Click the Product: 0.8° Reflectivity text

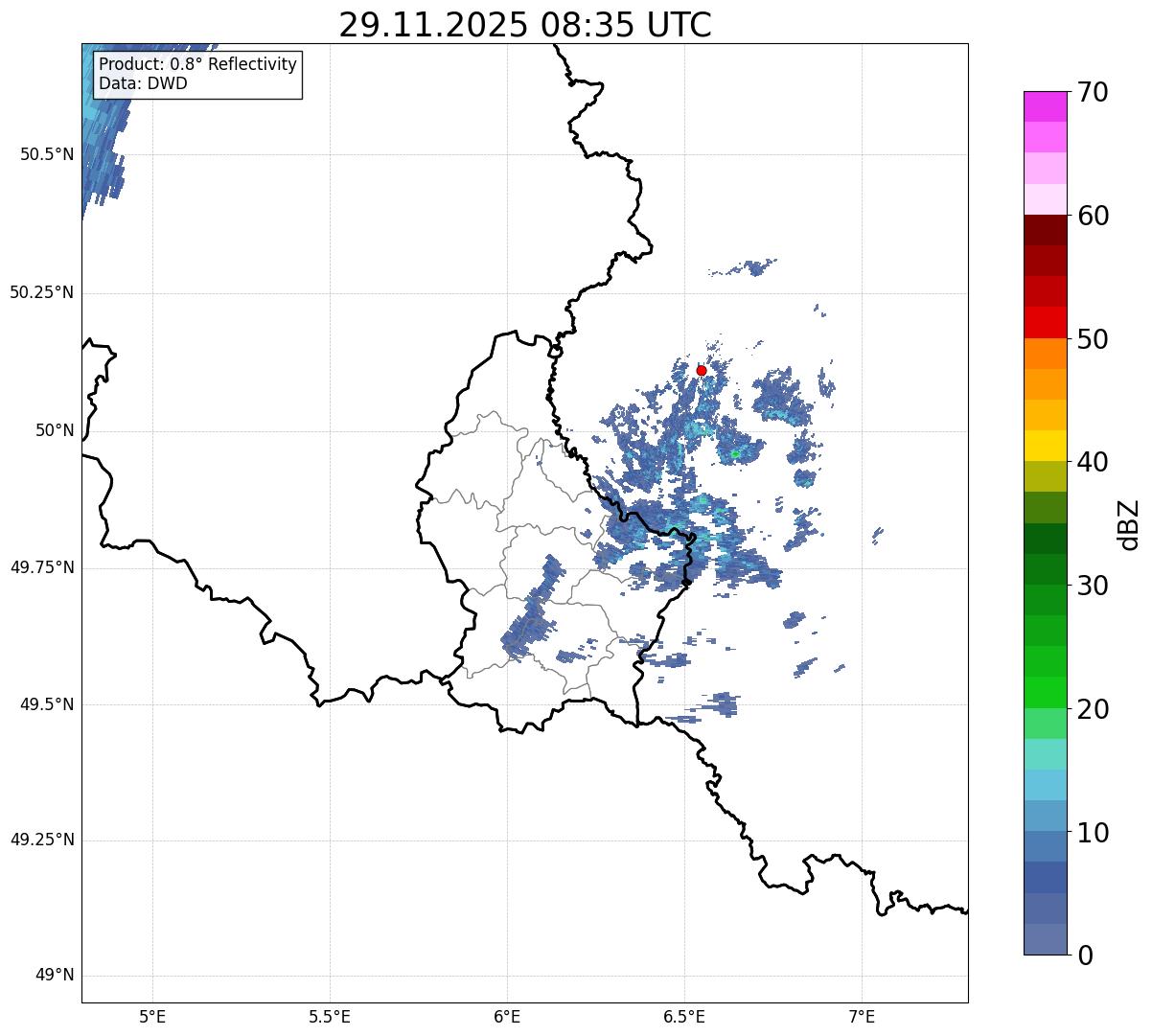pos(197,64)
